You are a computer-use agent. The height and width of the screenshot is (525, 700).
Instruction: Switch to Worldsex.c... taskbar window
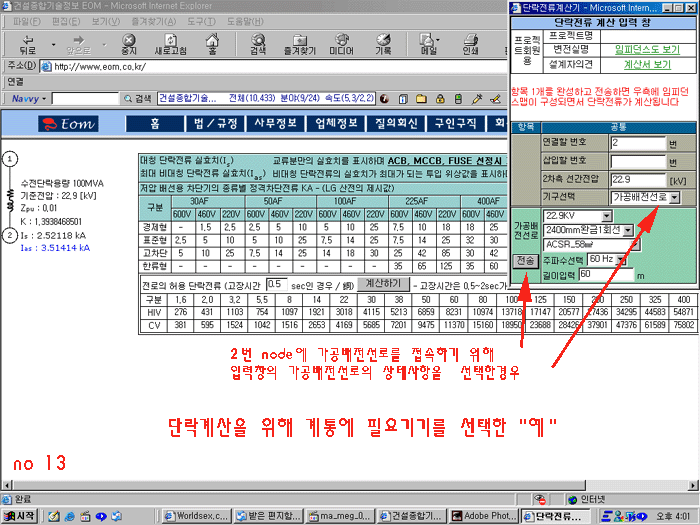196,516
